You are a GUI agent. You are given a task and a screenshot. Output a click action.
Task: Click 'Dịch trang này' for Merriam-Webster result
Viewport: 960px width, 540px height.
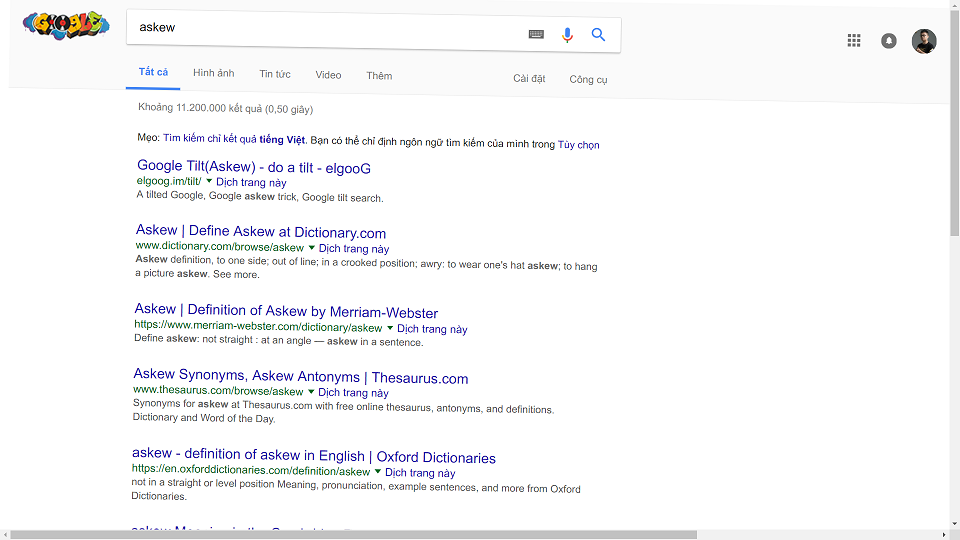(432, 329)
